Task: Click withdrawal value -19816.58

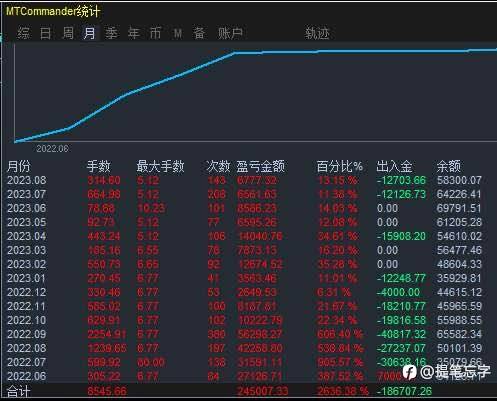Action: pyautogui.click(x=401, y=320)
